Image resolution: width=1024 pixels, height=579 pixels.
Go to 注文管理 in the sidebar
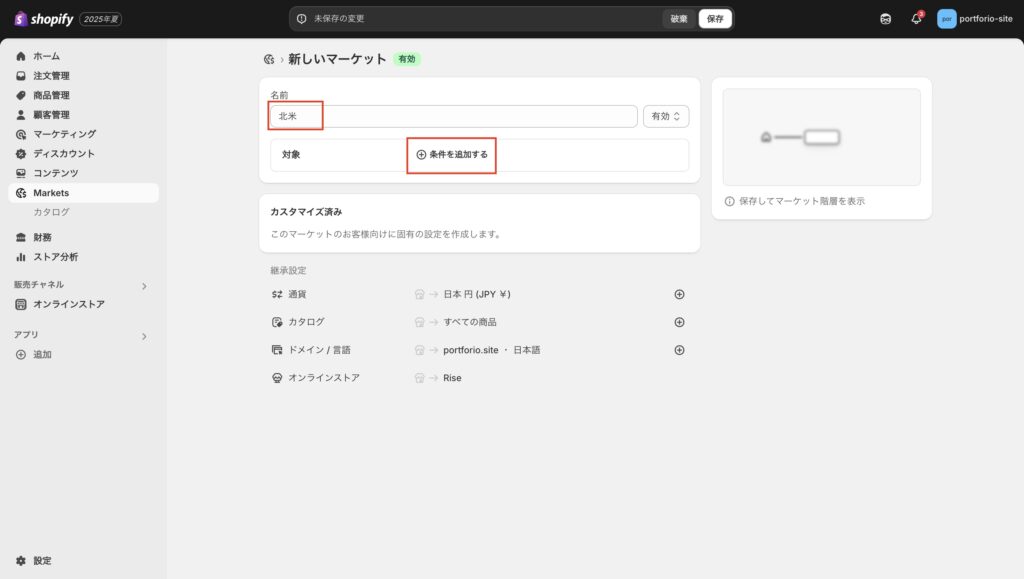[x=51, y=76]
